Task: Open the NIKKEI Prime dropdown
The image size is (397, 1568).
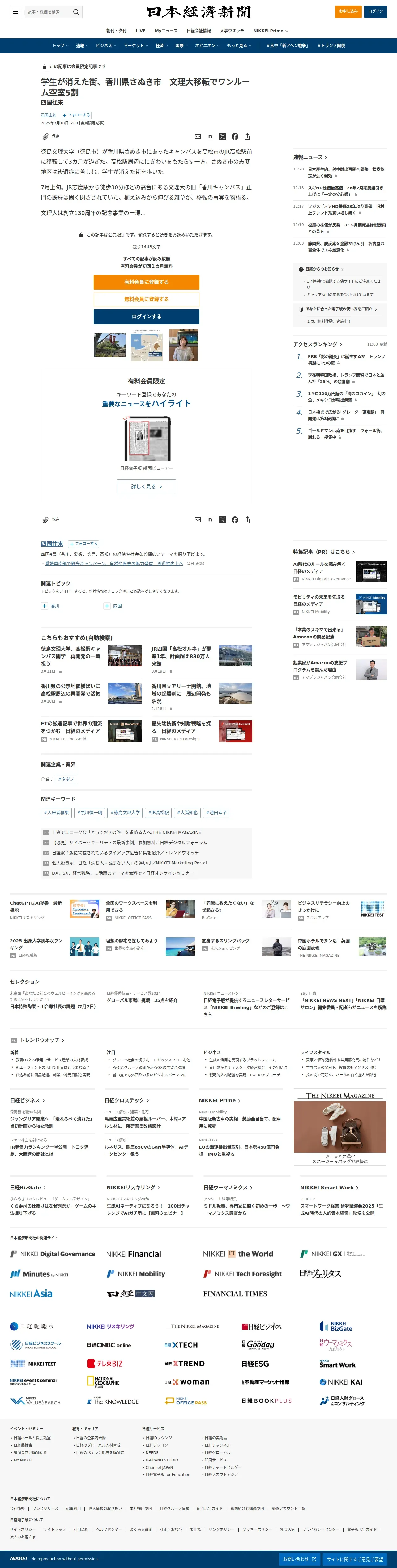Action: pyautogui.click(x=271, y=31)
